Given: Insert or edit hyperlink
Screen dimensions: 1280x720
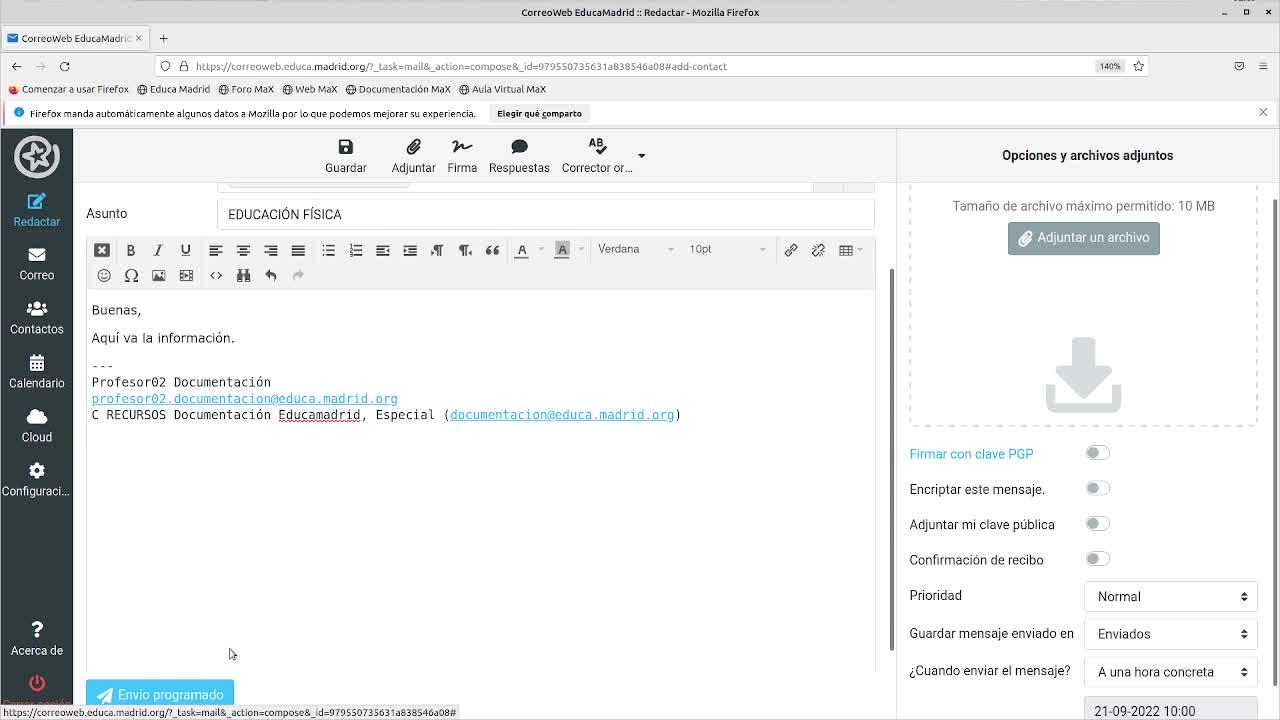Looking at the screenshot, I should [x=791, y=250].
